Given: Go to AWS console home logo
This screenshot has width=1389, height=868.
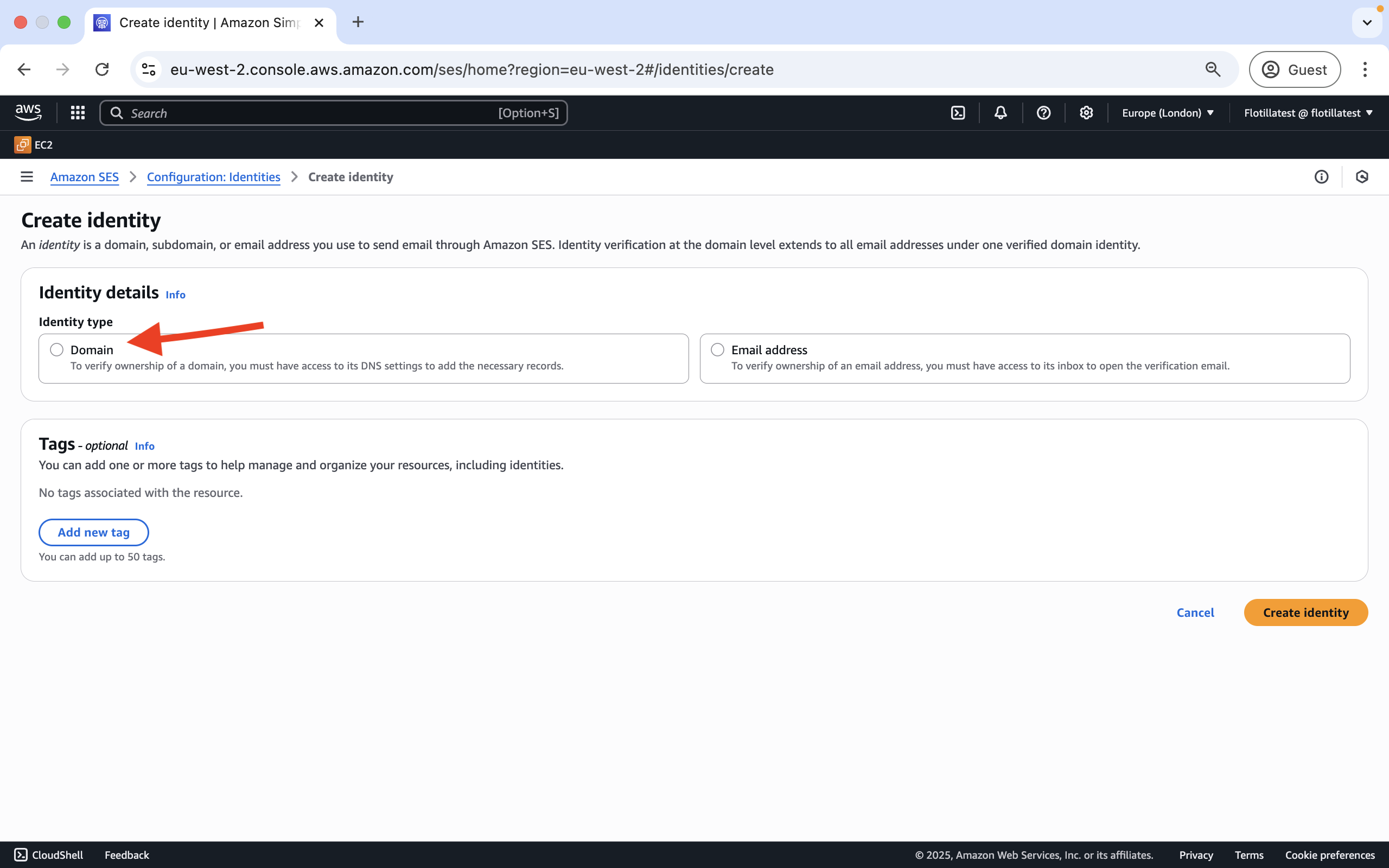Looking at the screenshot, I should pos(28,113).
